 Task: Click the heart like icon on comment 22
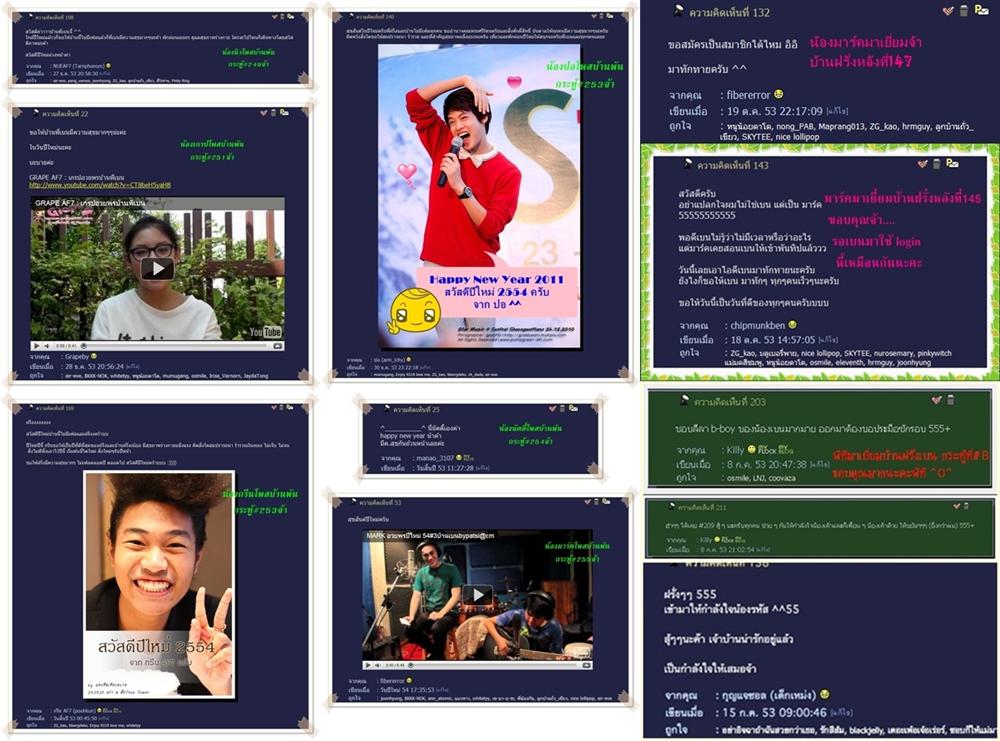263,113
